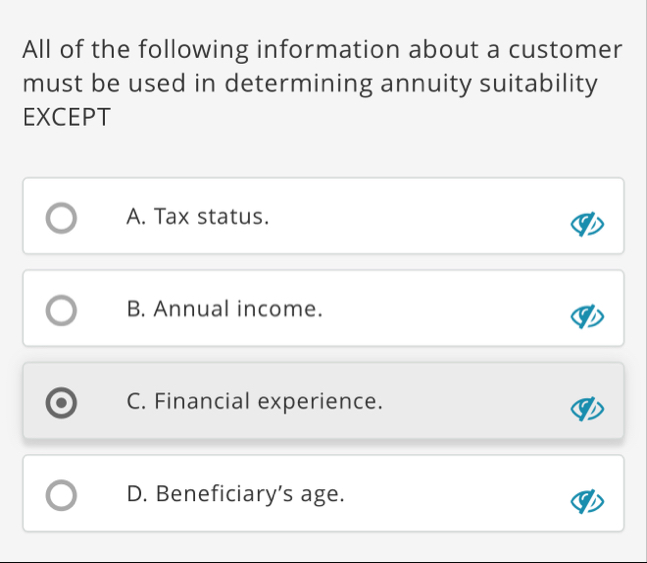Click the 'D. Beneficiary's age.' answer text
Screen dimensions: 647x563
(237, 493)
